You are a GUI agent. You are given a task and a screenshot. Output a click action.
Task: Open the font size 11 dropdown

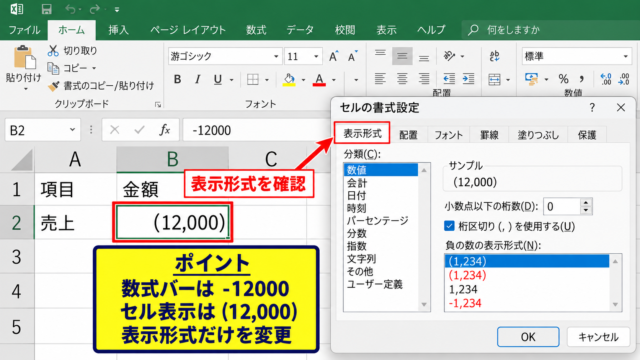pyautogui.click(x=316, y=56)
